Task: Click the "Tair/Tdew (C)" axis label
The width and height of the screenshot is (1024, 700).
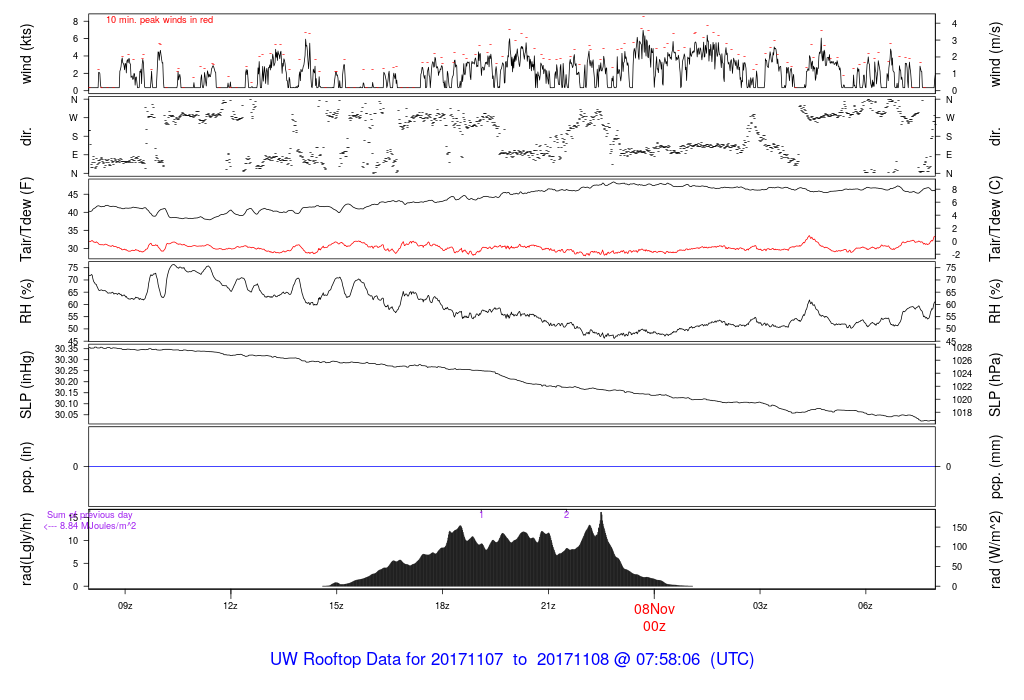Action: point(995,219)
